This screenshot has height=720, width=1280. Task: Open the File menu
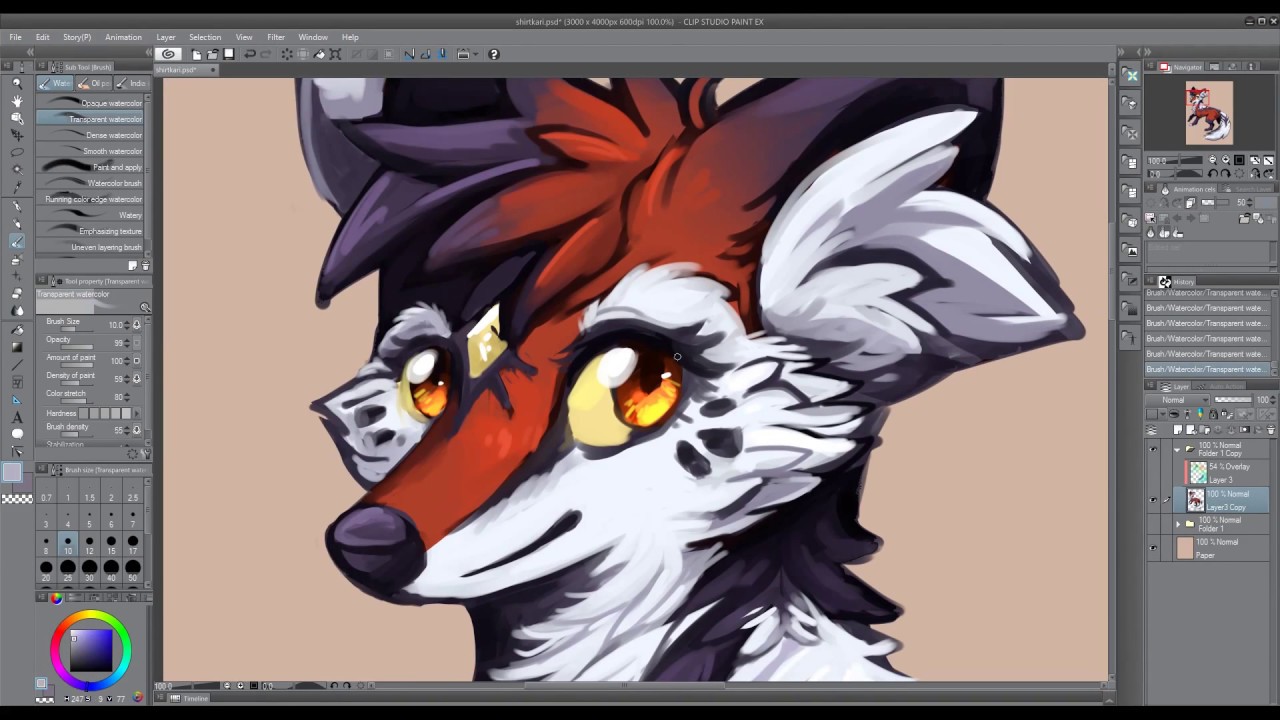(x=15, y=37)
